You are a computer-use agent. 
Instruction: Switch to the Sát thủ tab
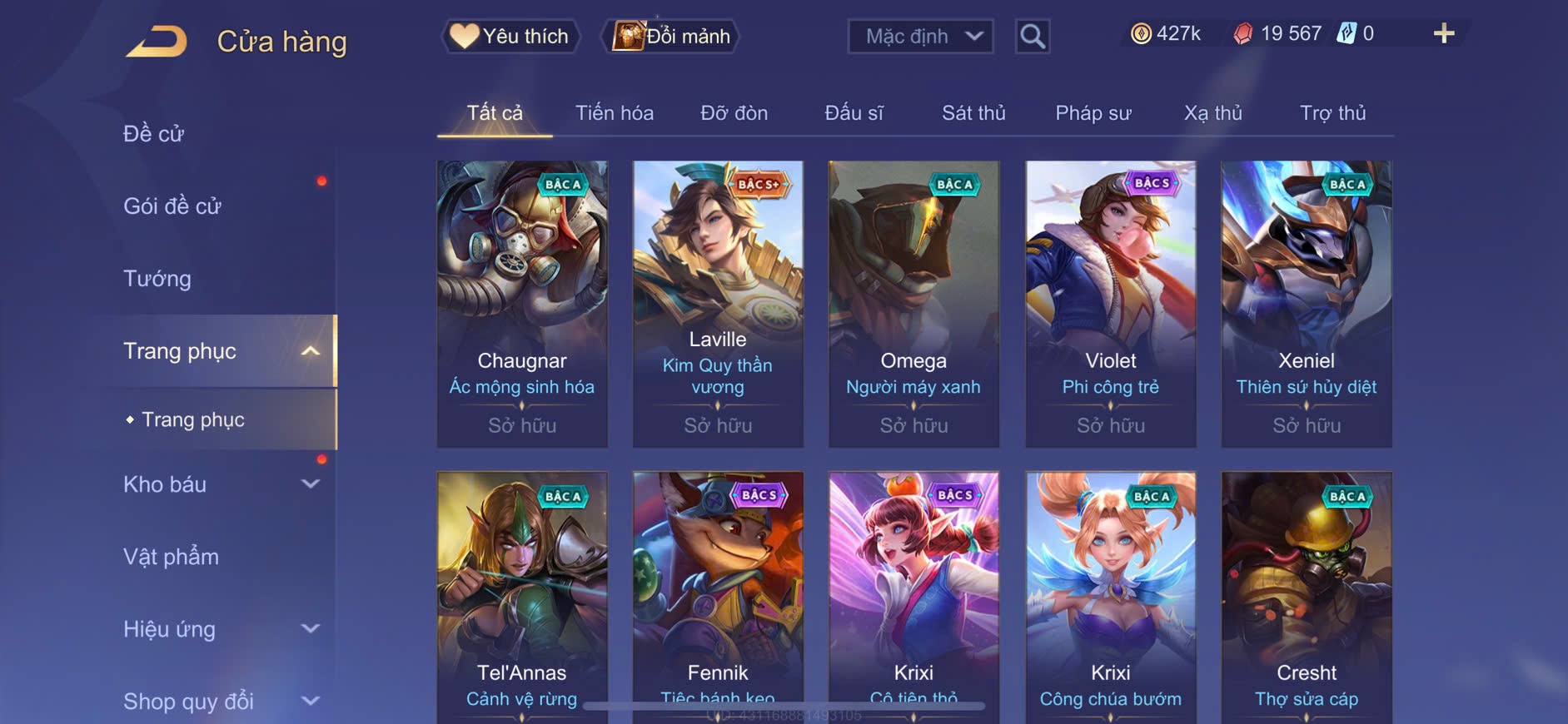973,112
